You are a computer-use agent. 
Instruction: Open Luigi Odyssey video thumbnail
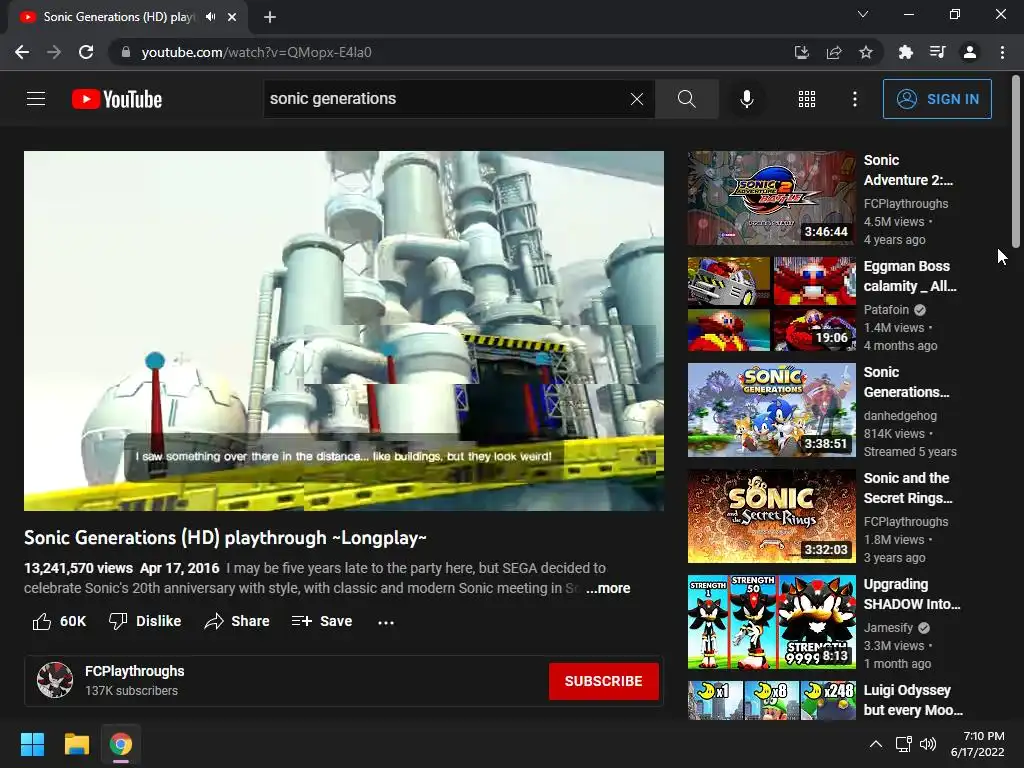pyautogui.click(x=771, y=700)
